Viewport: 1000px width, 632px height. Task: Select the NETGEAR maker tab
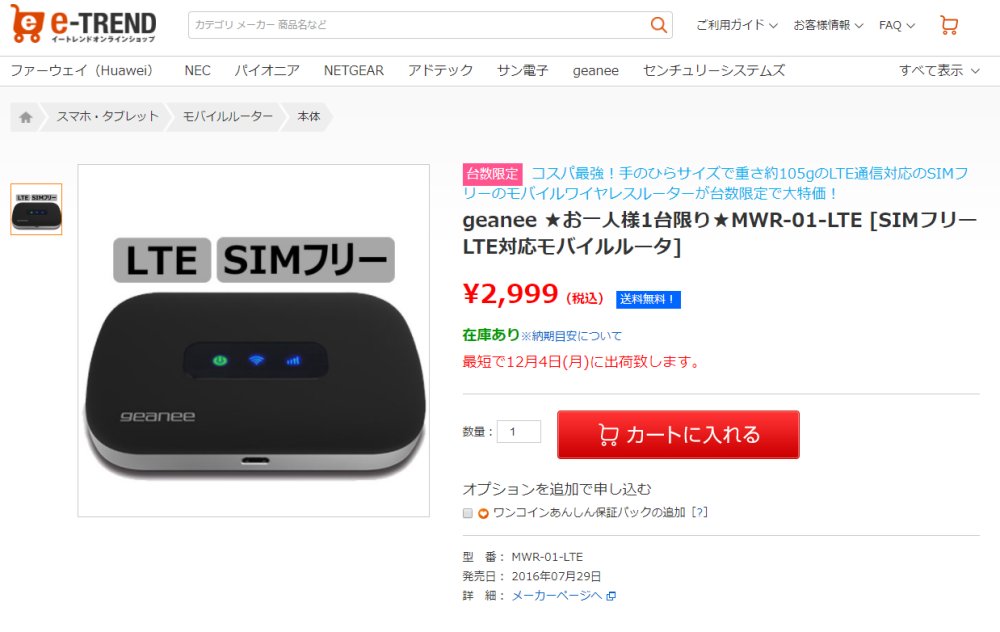[354, 70]
